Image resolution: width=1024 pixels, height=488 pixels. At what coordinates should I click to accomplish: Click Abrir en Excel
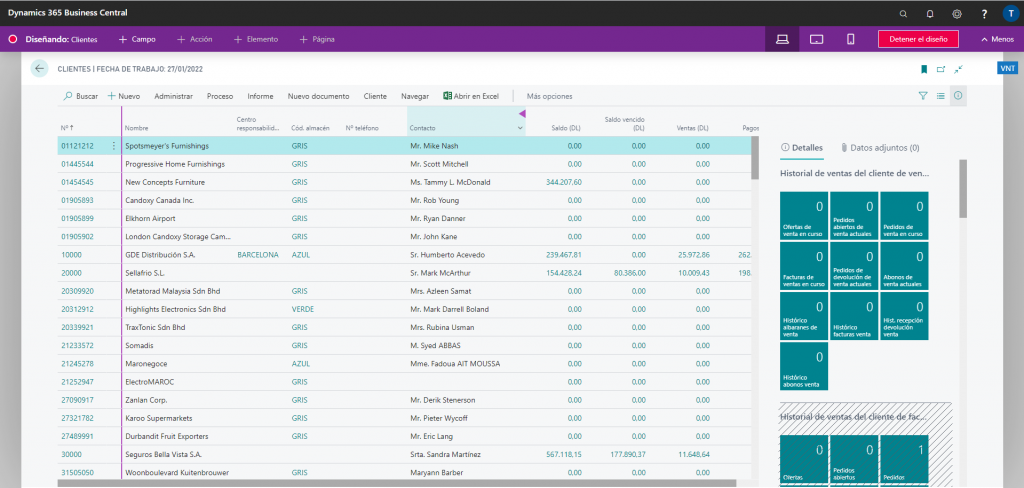[x=471, y=96]
